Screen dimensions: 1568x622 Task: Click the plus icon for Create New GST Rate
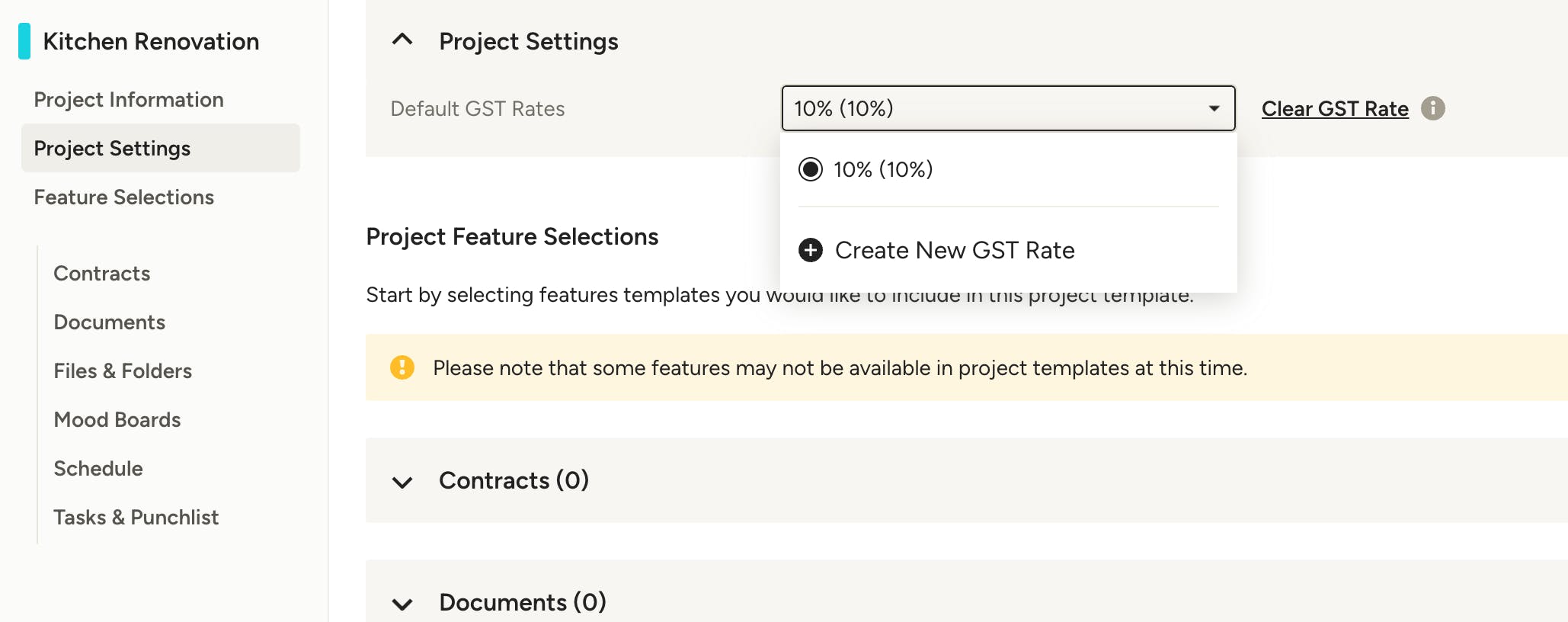[x=811, y=250]
